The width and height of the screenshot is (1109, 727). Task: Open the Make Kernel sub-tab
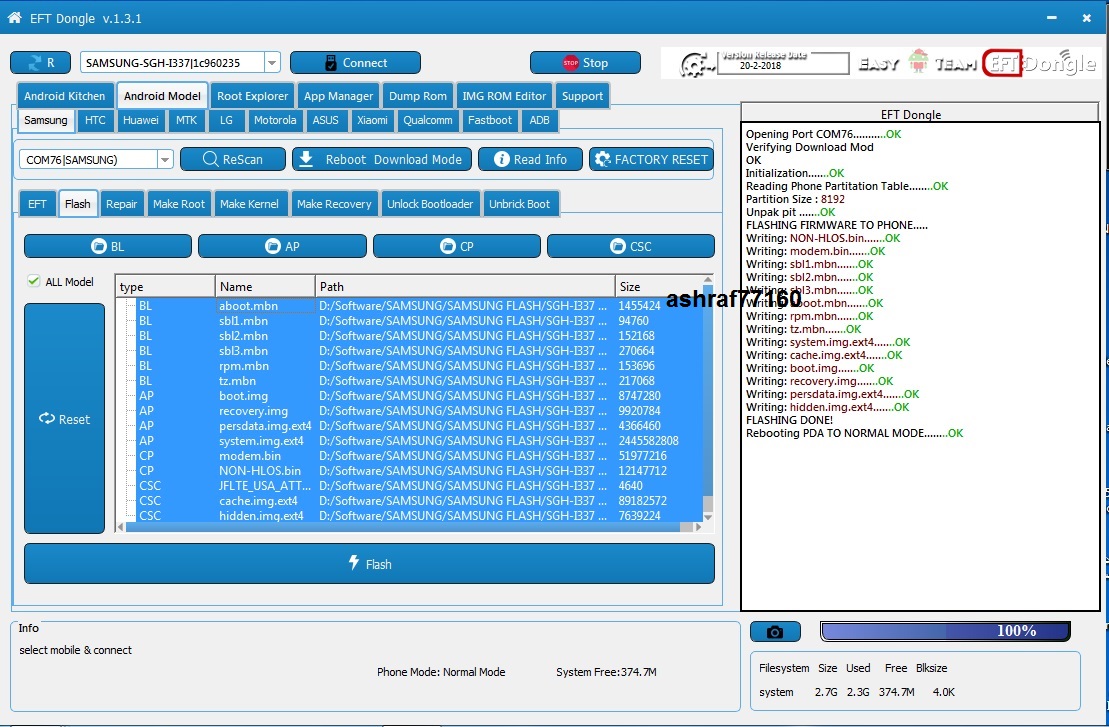click(x=250, y=204)
